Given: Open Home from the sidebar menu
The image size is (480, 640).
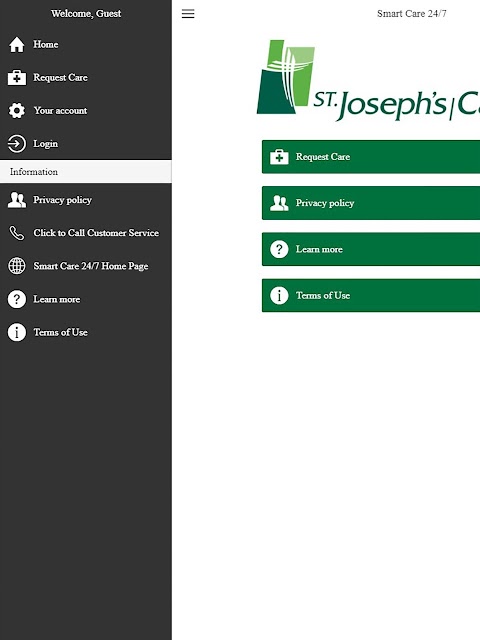Looking at the screenshot, I should pos(86,44).
